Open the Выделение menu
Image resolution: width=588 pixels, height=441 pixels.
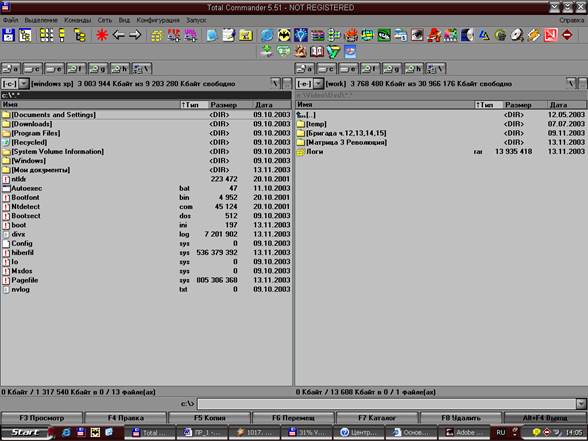tap(41, 20)
